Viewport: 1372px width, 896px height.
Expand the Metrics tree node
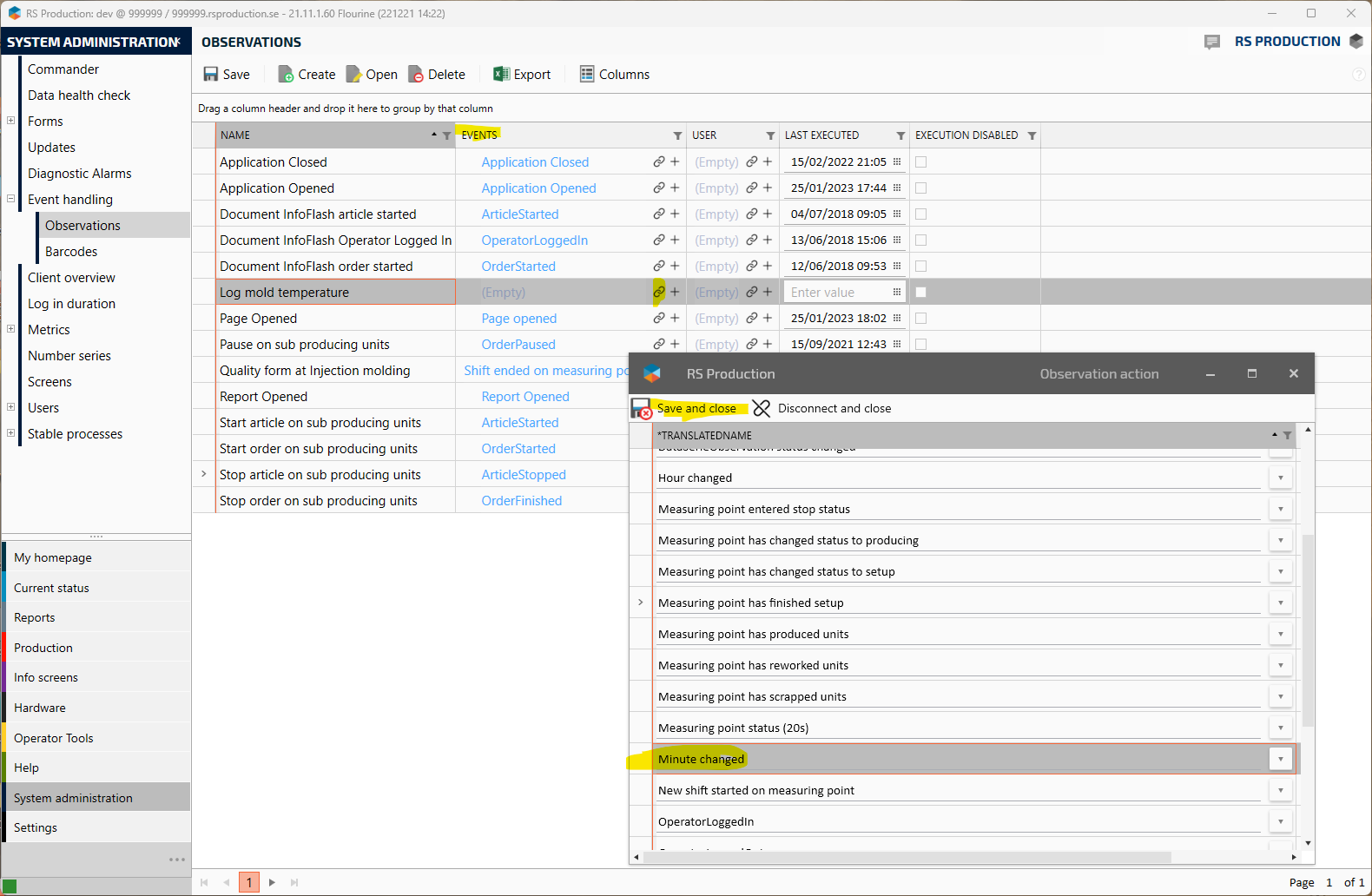(x=11, y=329)
